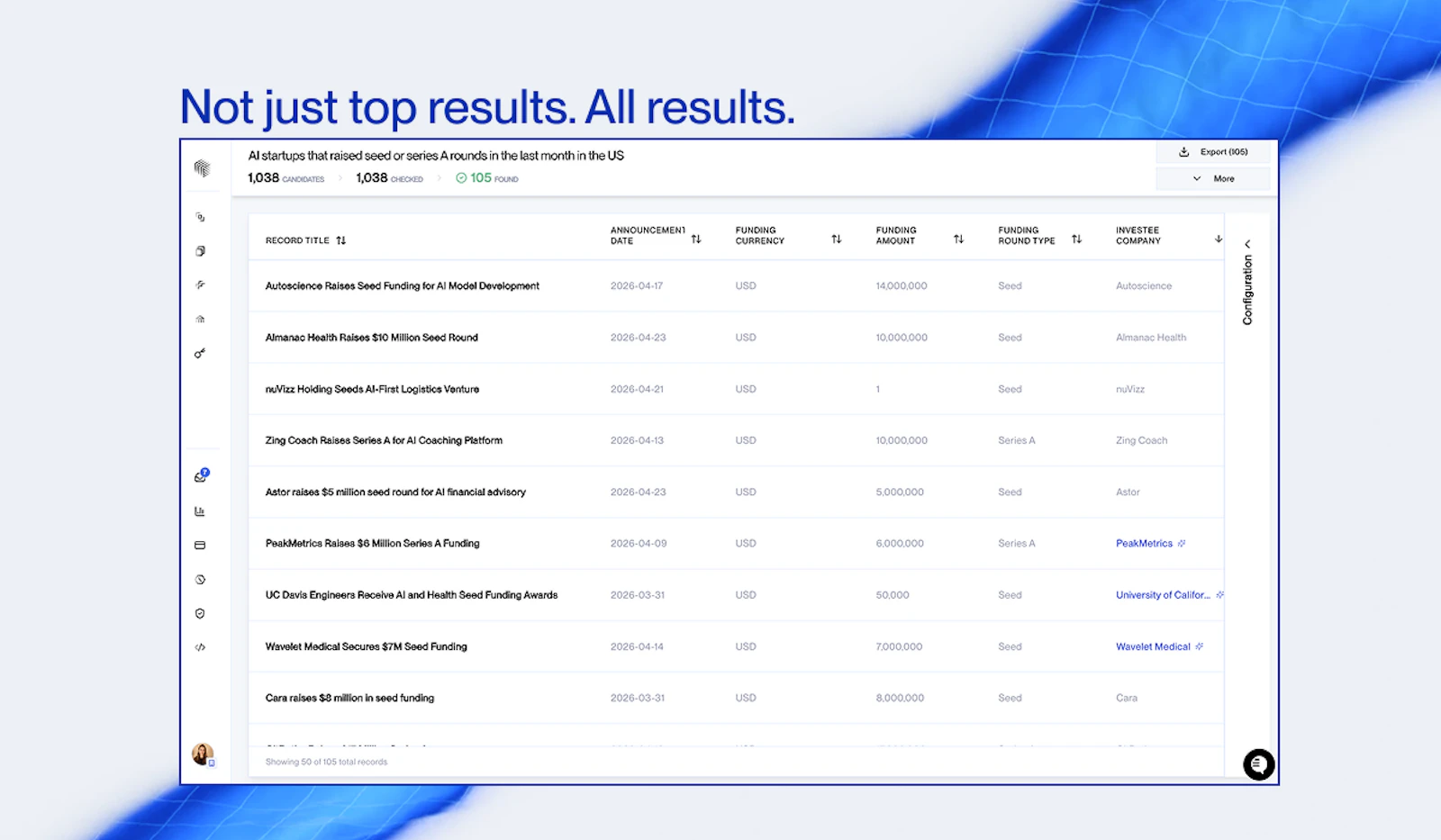The height and width of the screenshot is (840, 1441).
Task: Click the bank building icon in sidebar
Action: click(200, 320)
